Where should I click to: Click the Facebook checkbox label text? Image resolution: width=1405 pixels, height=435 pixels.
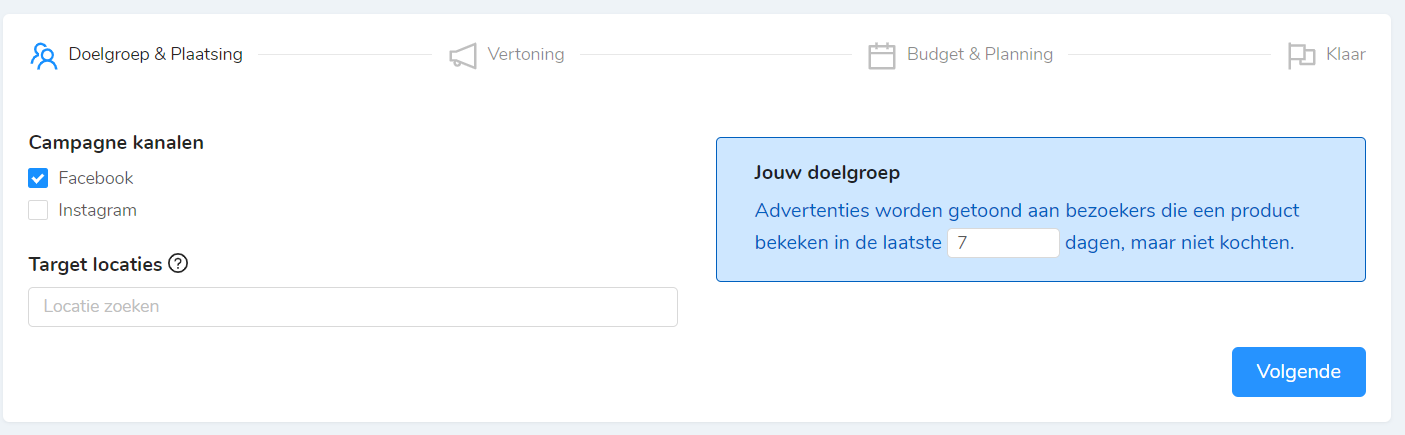tap(96, 178)
